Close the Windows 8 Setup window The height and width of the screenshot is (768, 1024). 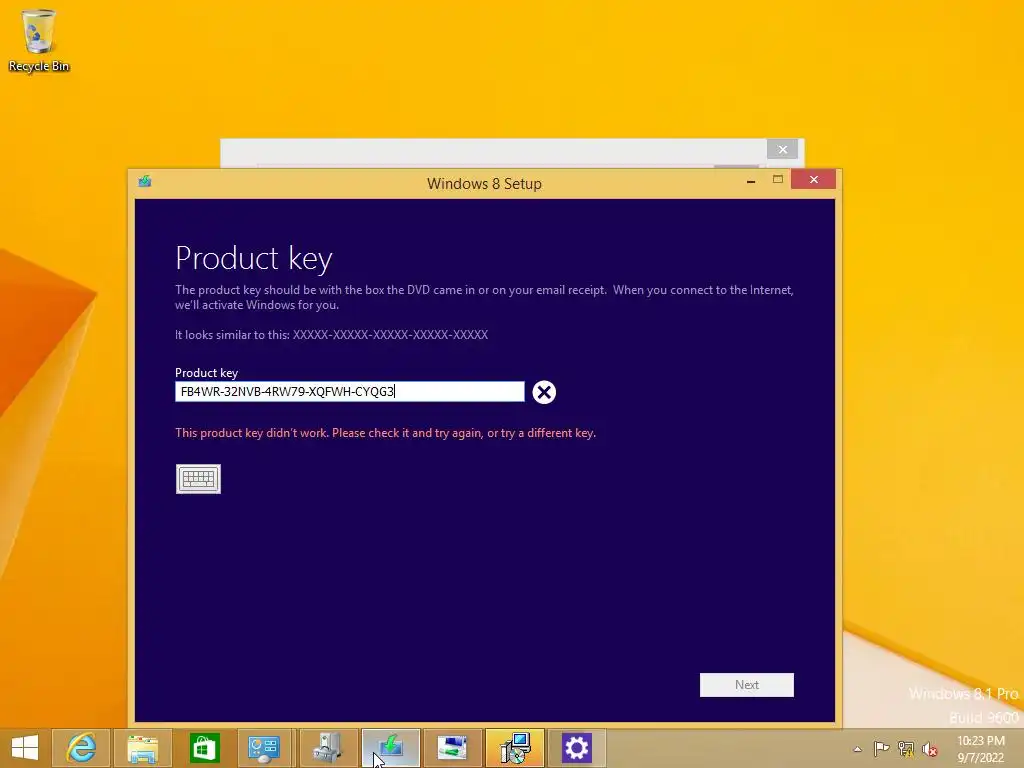tap(814, 180)
